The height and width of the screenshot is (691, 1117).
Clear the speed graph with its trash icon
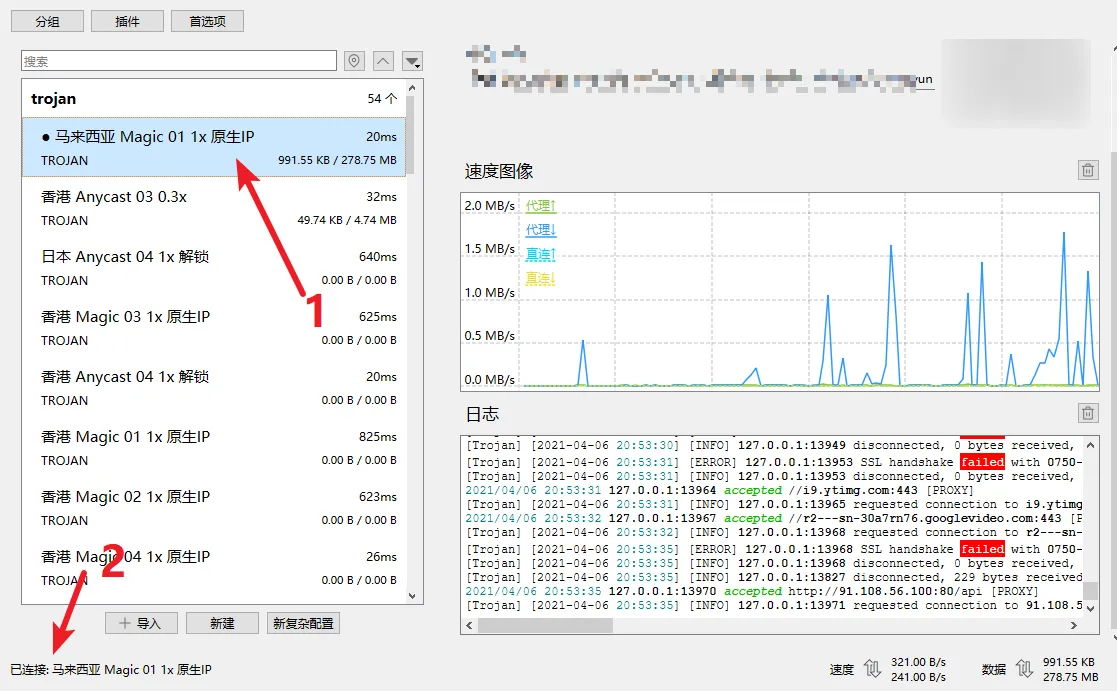click(1088, 170)
